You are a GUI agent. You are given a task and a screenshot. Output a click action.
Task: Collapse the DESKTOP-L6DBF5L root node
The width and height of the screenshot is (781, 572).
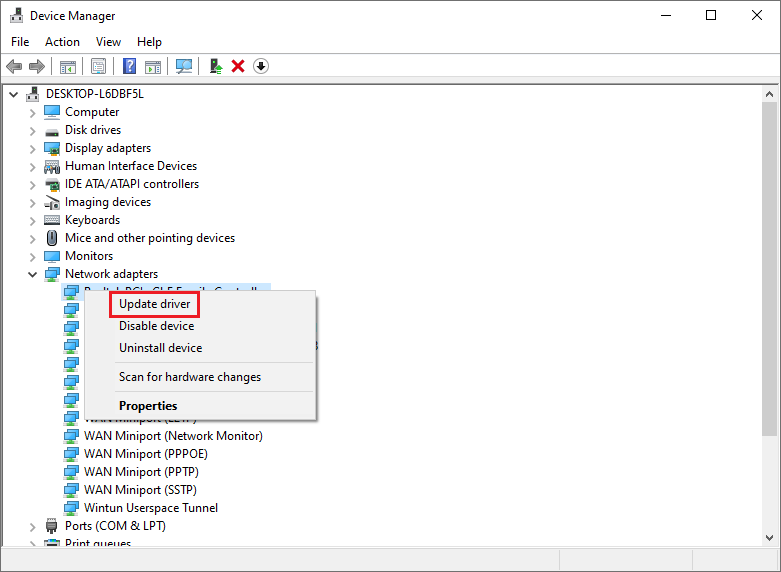pos(14,94)
